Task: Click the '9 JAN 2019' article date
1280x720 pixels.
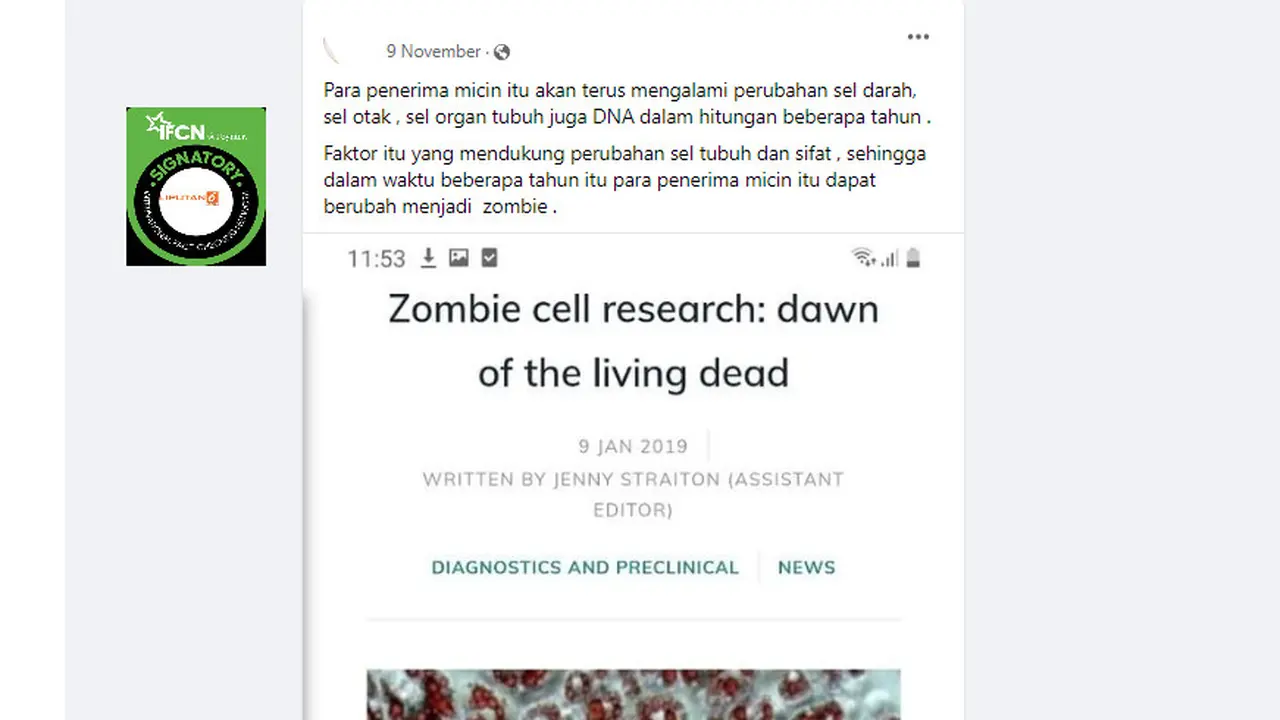Action: [x=633, y=447]
